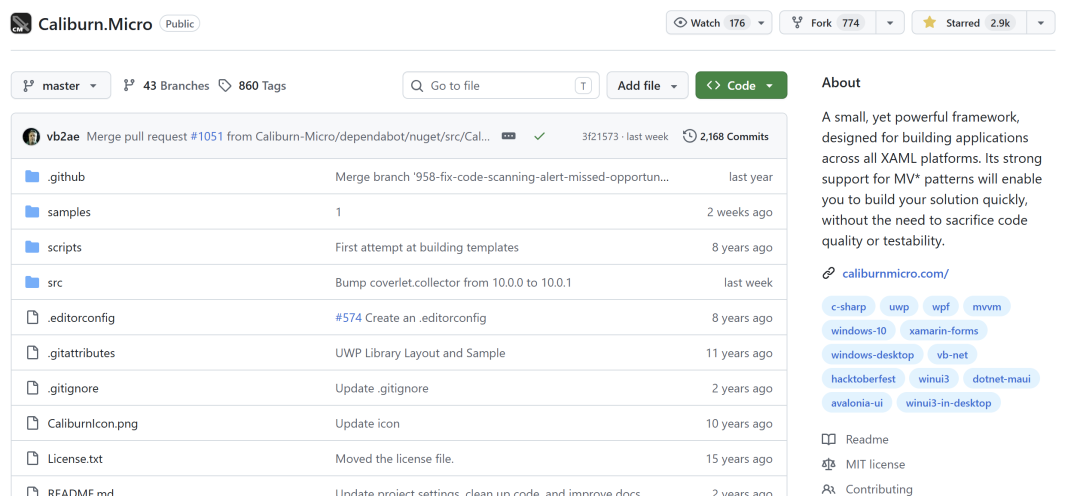The image size is (1080, 496).
Task: Click the .gitattributes file icon
Action: (x=32, y=353)
